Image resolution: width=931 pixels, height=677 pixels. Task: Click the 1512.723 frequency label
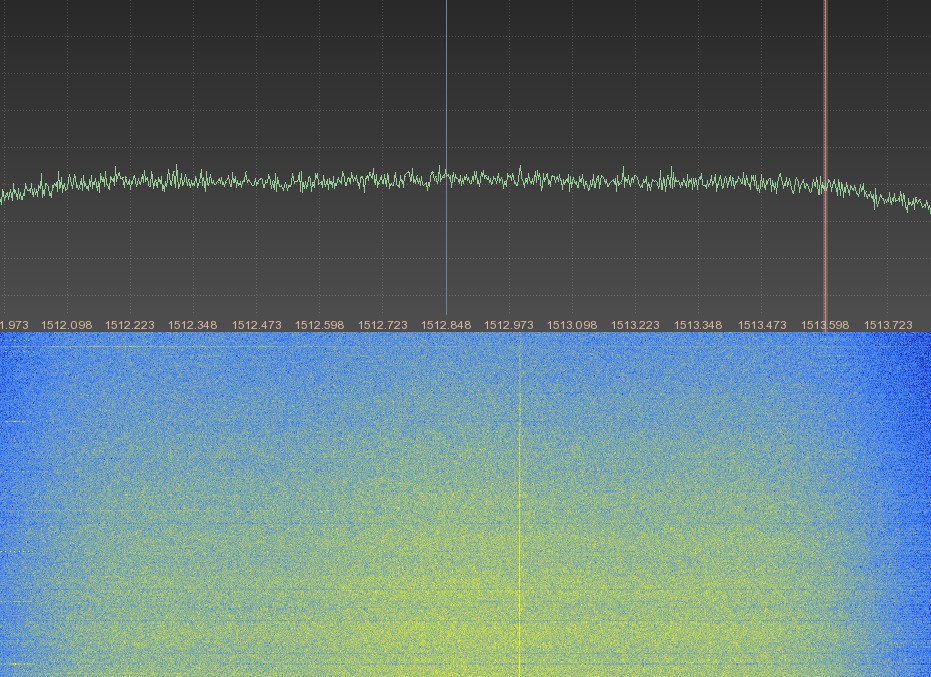point(383,325)
